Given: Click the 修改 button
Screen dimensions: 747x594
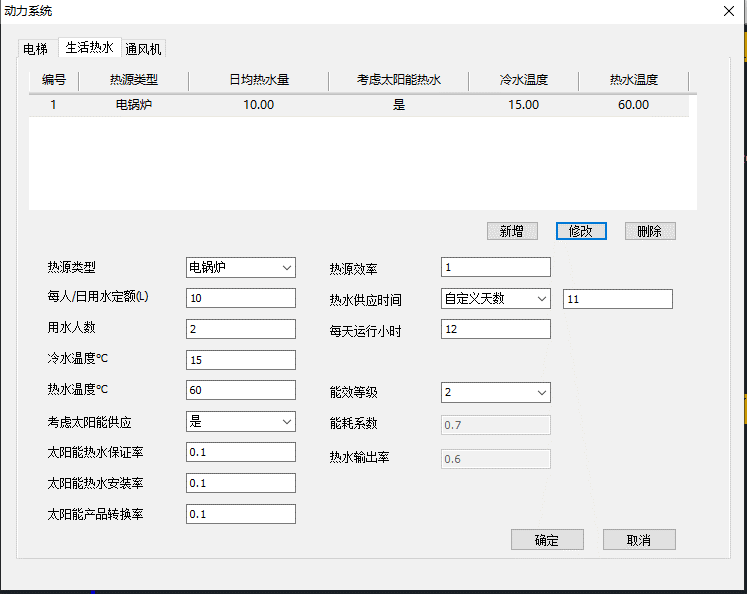Looking at the screenshot, I should tap(581, 231).
